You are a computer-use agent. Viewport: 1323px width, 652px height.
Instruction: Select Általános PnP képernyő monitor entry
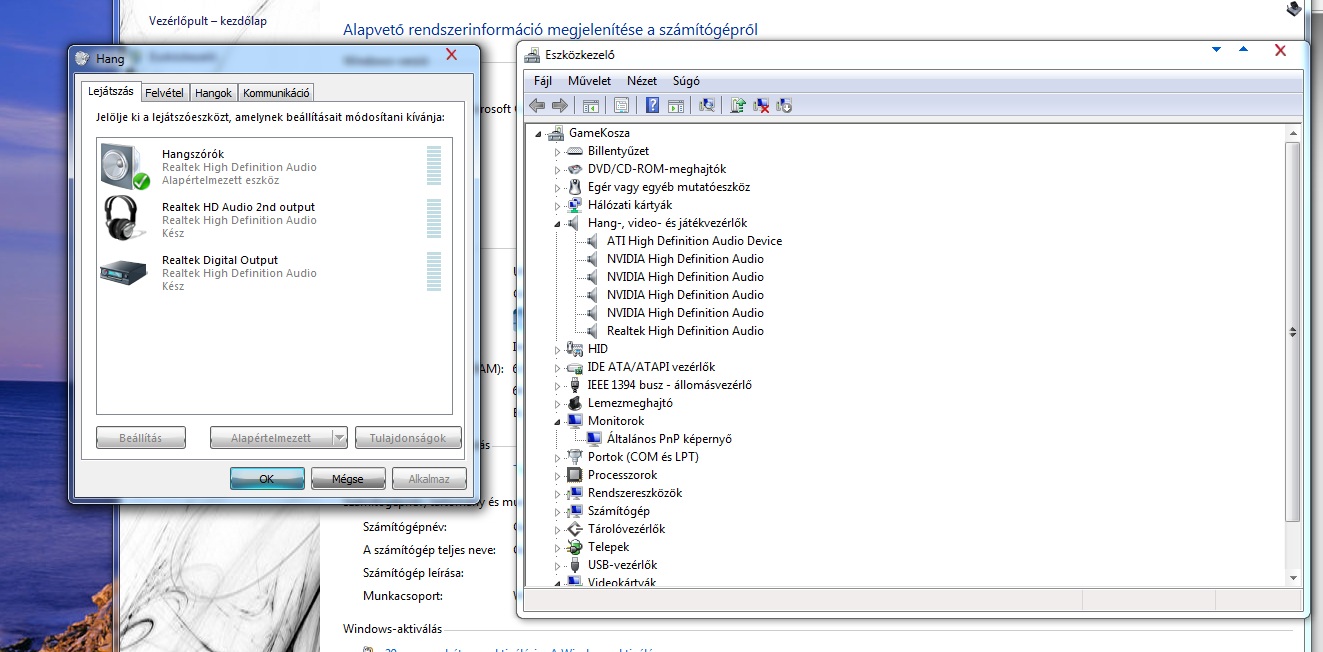pyautogui.click(x=669, y=439)
